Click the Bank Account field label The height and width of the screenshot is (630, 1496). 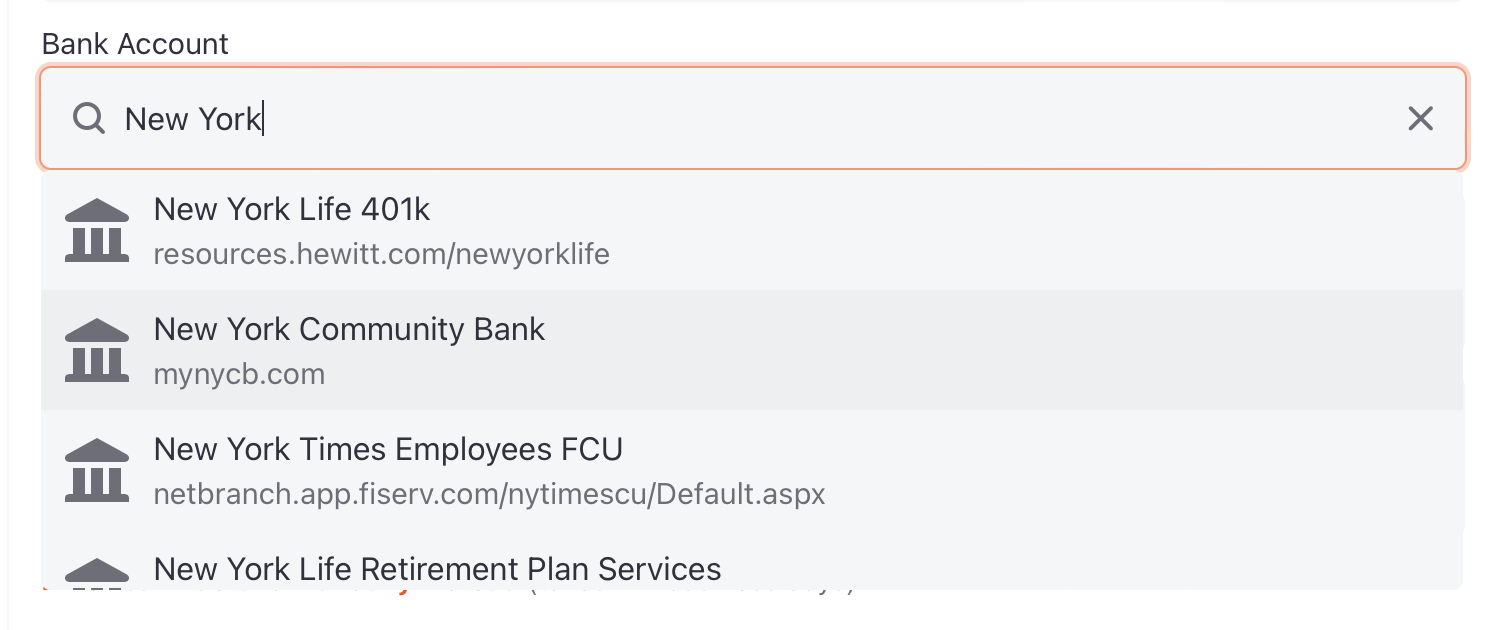click(x=135, y=44)
